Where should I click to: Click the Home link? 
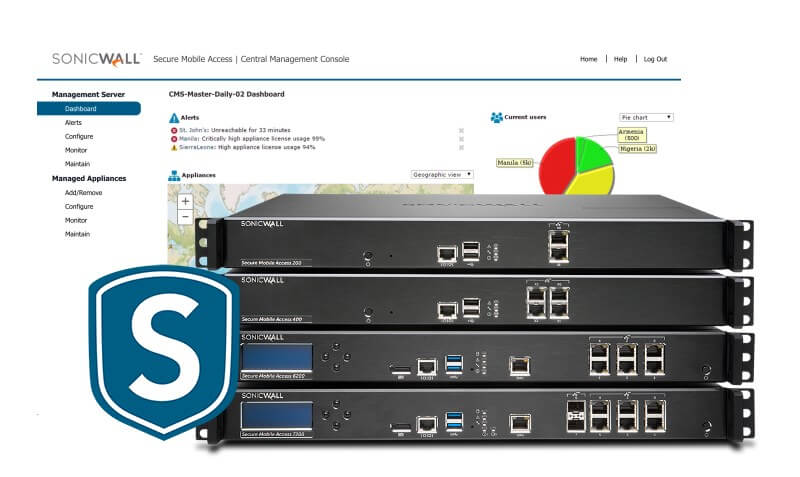click(x=588, y=59)
